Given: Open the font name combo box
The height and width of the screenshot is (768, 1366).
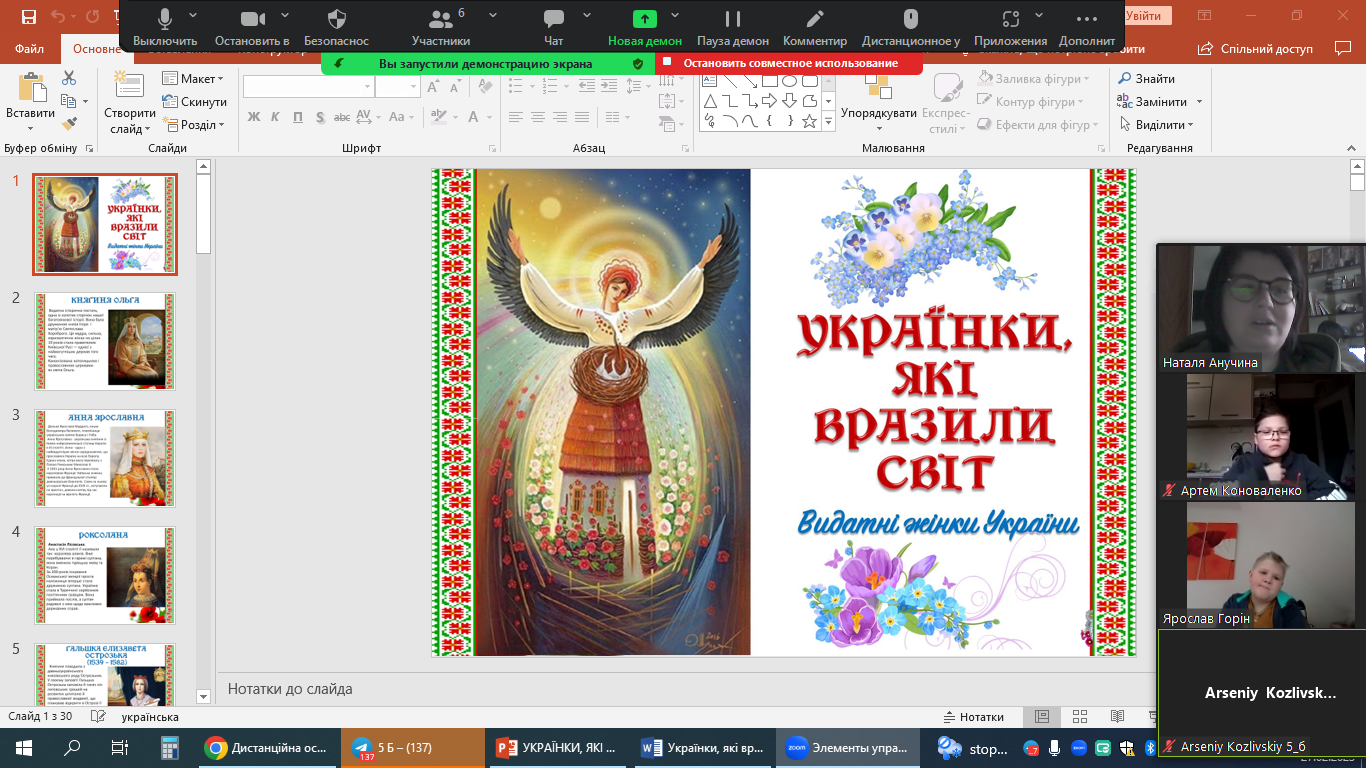Looking at the screenshot, I should (x=308, y=87).
